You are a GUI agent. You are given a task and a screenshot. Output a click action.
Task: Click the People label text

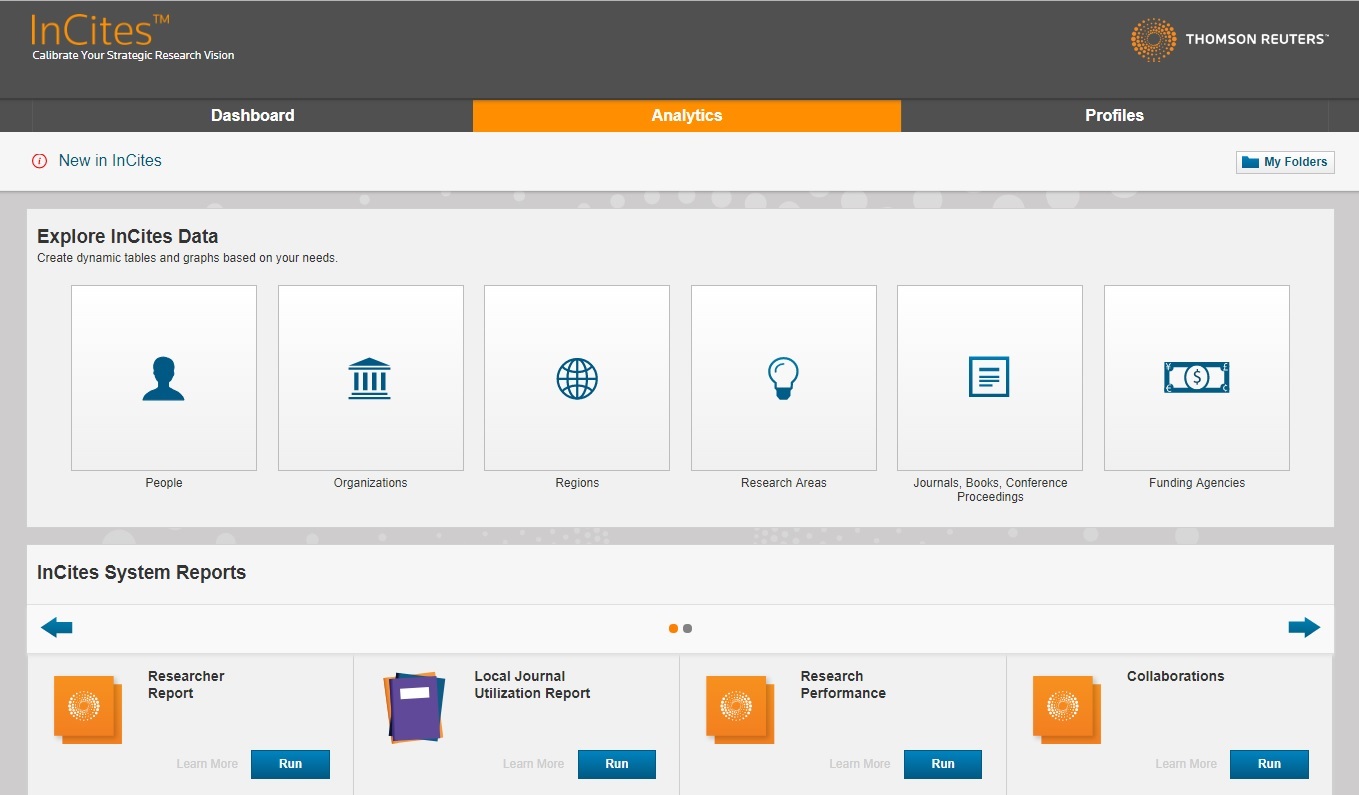coord(164,483)
